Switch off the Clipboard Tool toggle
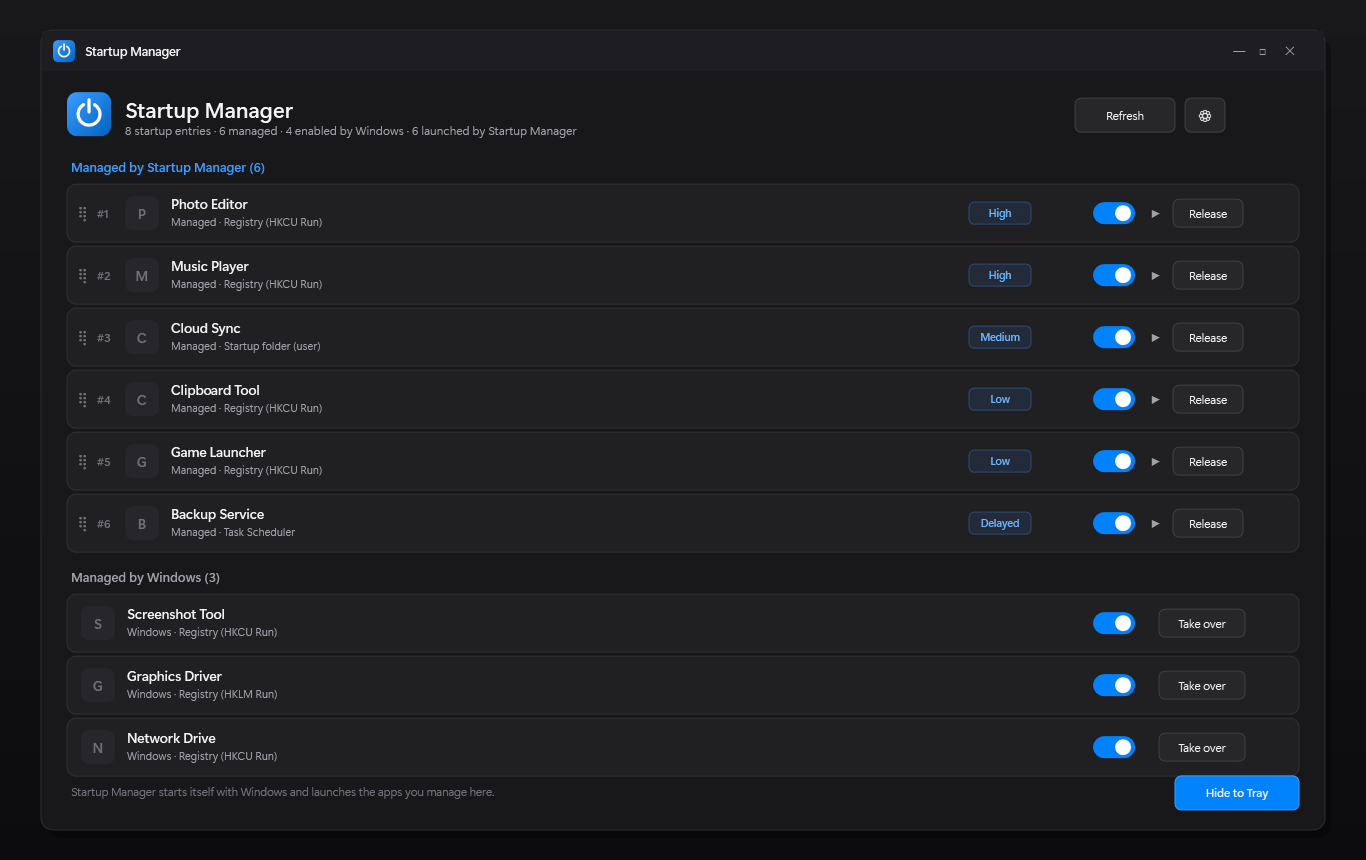Screen dimensions: 1366x860 click(1114, 400)
